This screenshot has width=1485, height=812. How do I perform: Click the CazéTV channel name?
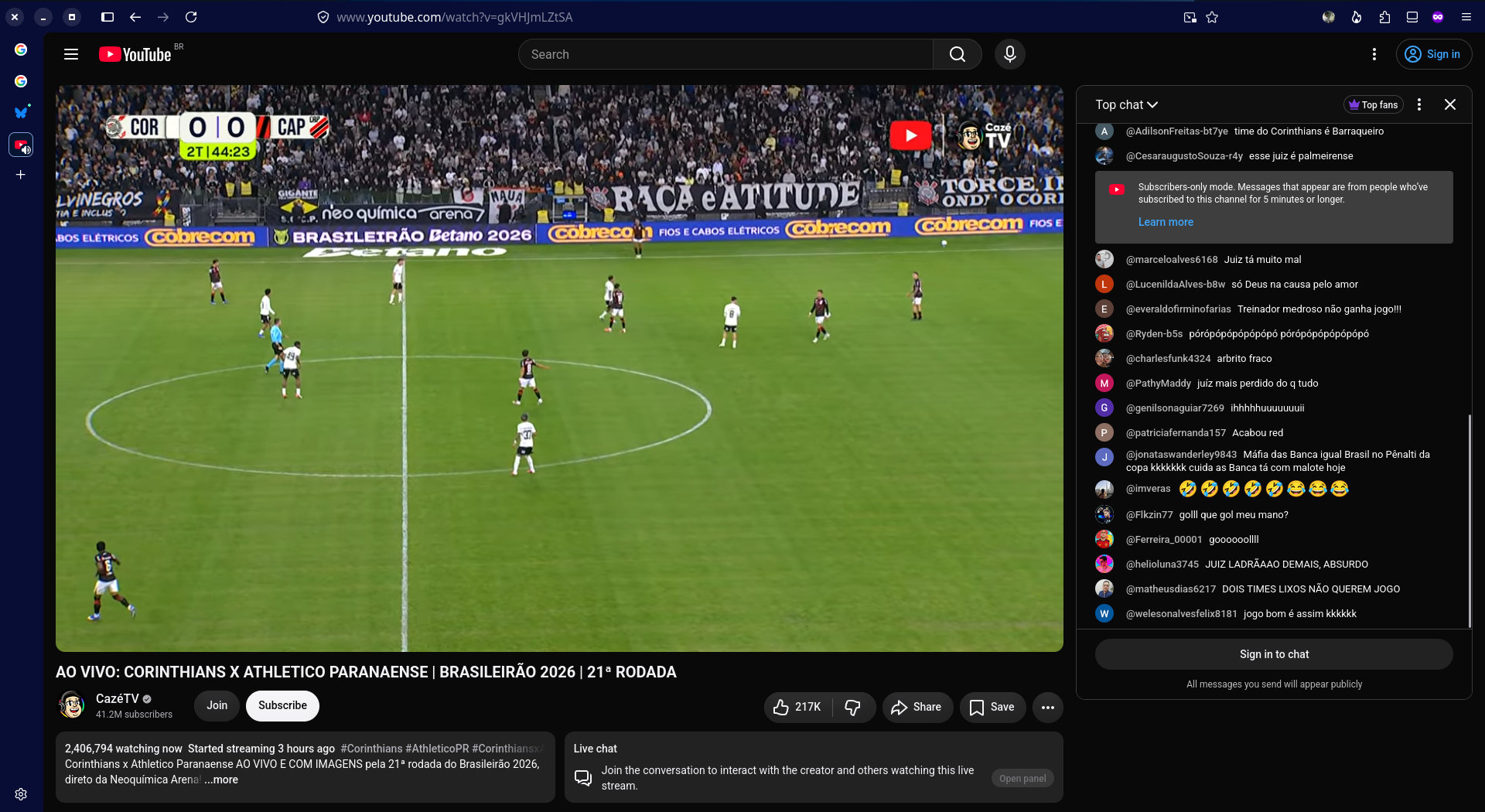(117, 698)
